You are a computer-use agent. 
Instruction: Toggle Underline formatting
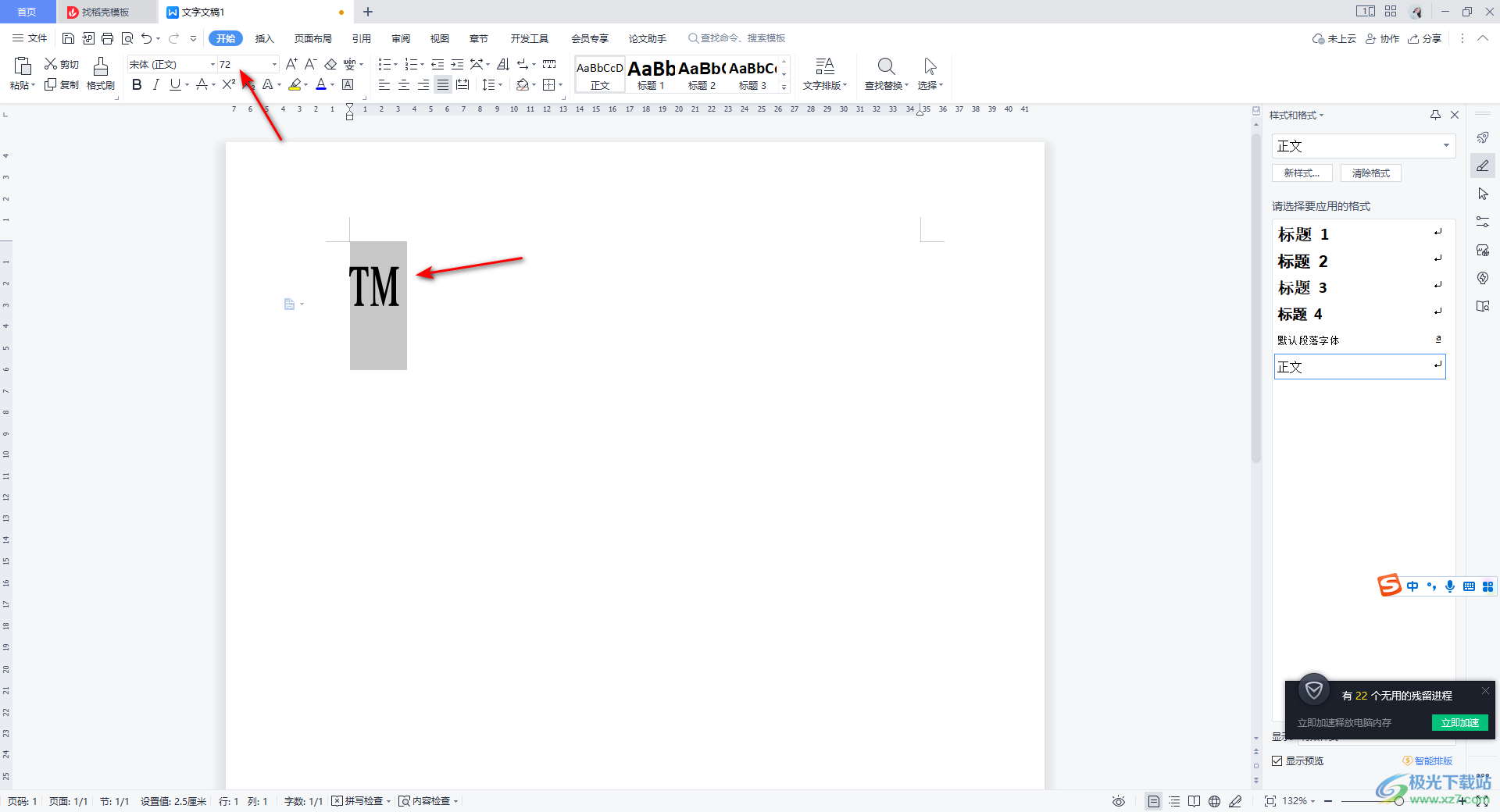point(175,84)
